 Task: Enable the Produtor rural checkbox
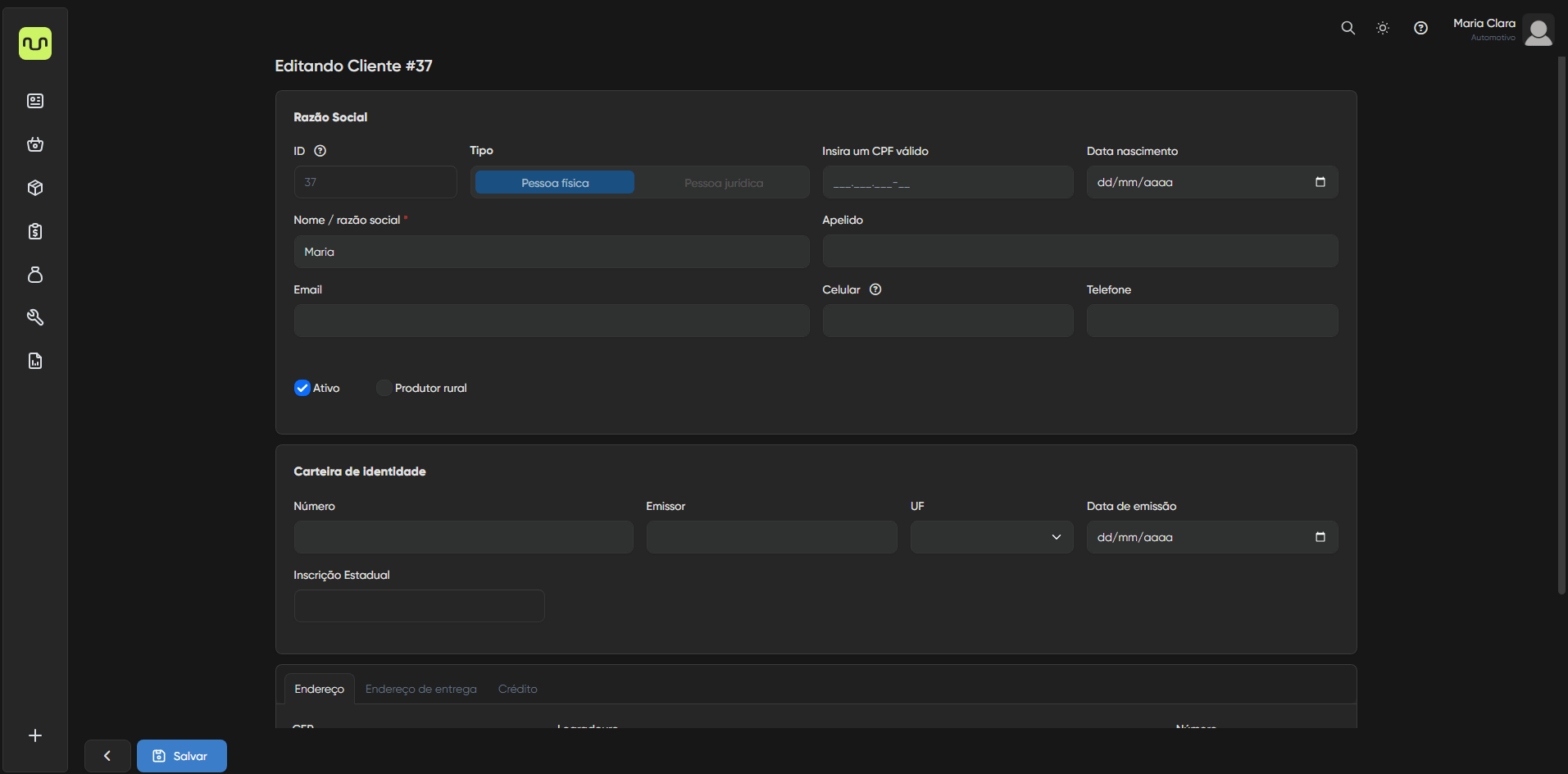pos(384,388)
